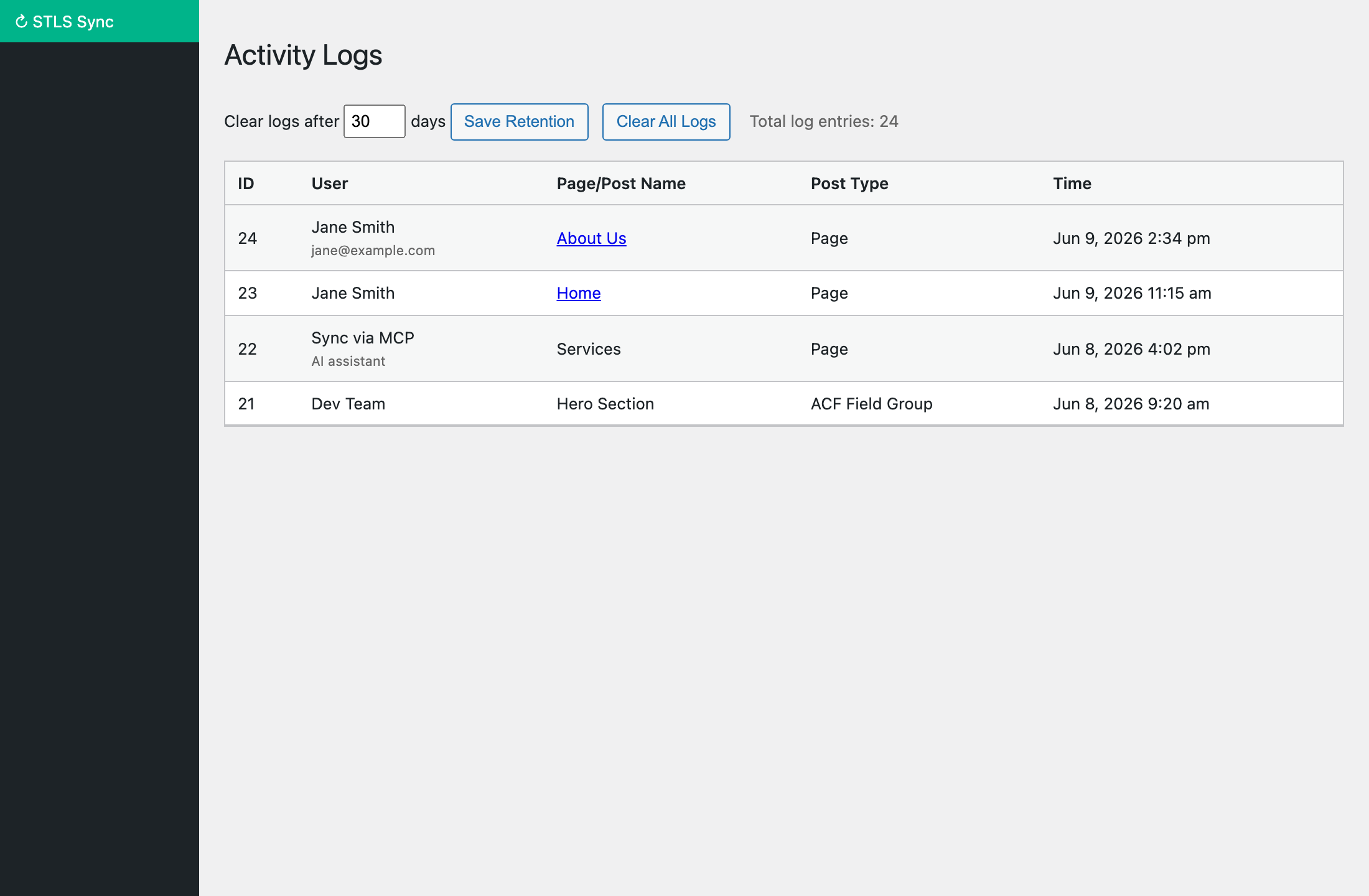Screen dimensions: 1369x896
Task: Click the Clear logs after label
Action: pos(281,121)
